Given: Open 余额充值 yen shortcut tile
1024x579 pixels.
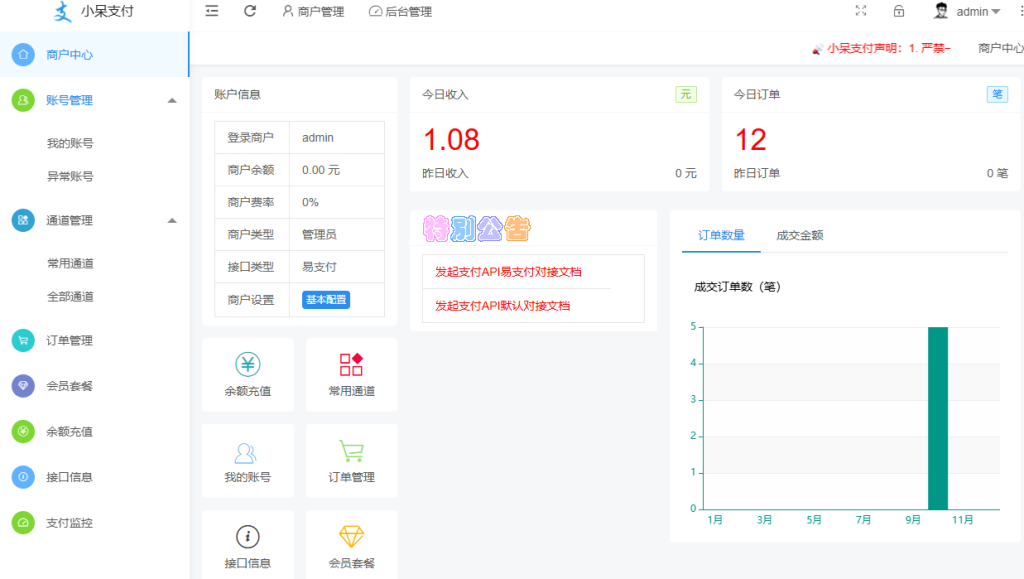Looking at the screenshot, I should point(248,375).
